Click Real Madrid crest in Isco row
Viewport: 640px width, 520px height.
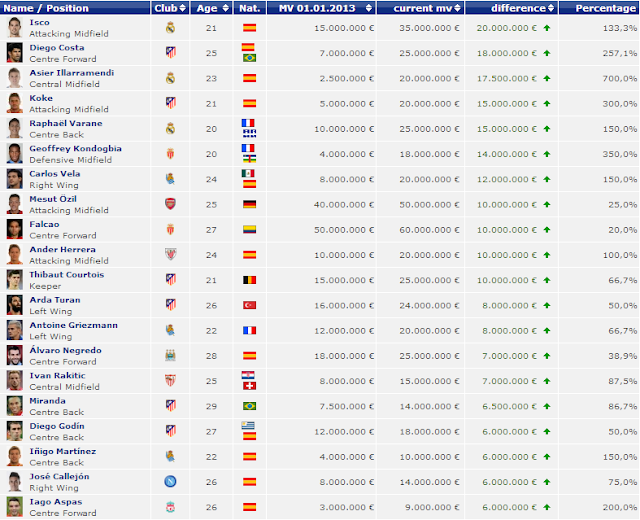[170, 28]
